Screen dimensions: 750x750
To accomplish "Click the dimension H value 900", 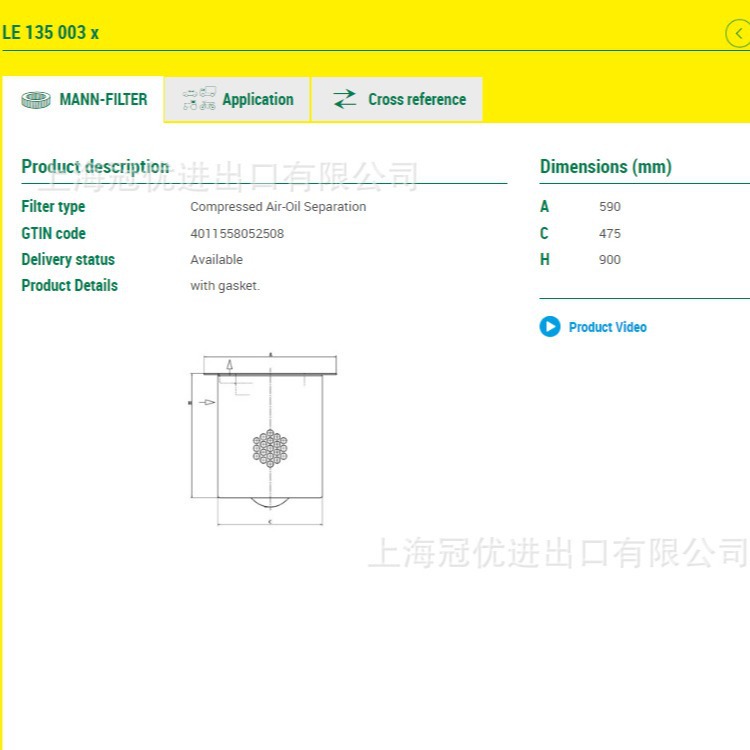I will tap(610, 260).
